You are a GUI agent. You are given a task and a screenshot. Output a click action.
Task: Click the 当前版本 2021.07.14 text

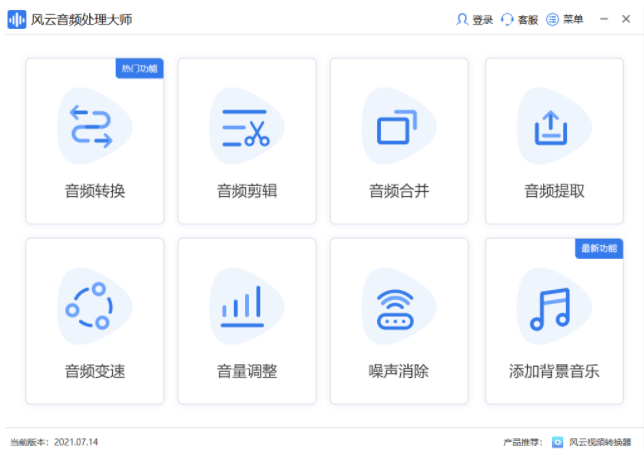coord(54,442)
